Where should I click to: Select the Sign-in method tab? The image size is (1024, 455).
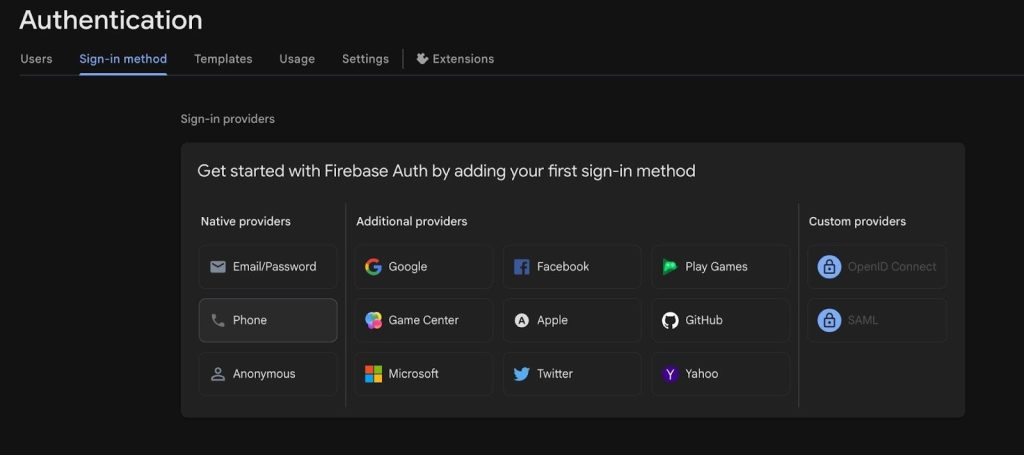pyautogui.click(x=123, y=59)
